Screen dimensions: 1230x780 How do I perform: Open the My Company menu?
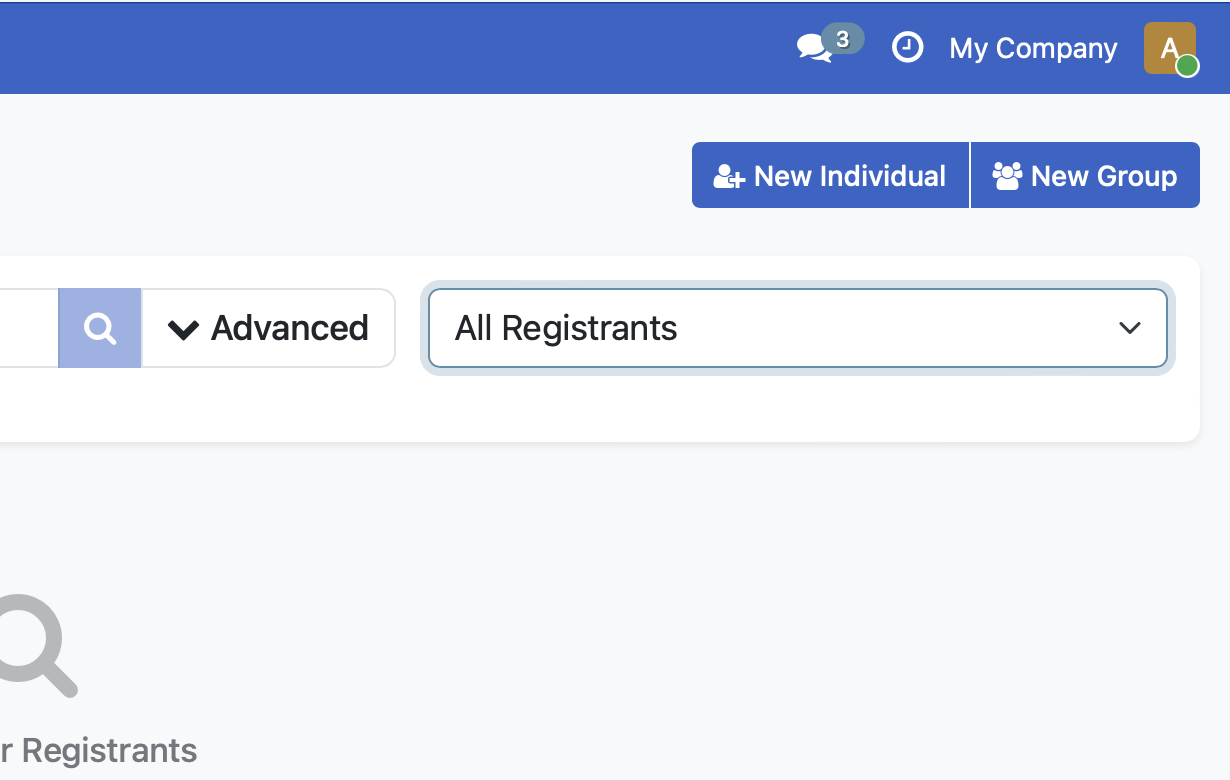[1032, 47]
